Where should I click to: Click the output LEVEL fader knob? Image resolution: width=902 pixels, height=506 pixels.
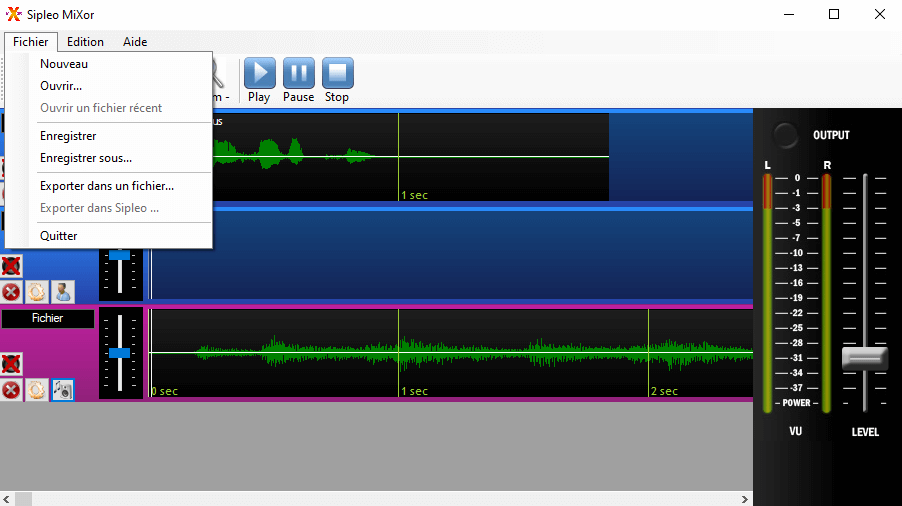(865, 358)
